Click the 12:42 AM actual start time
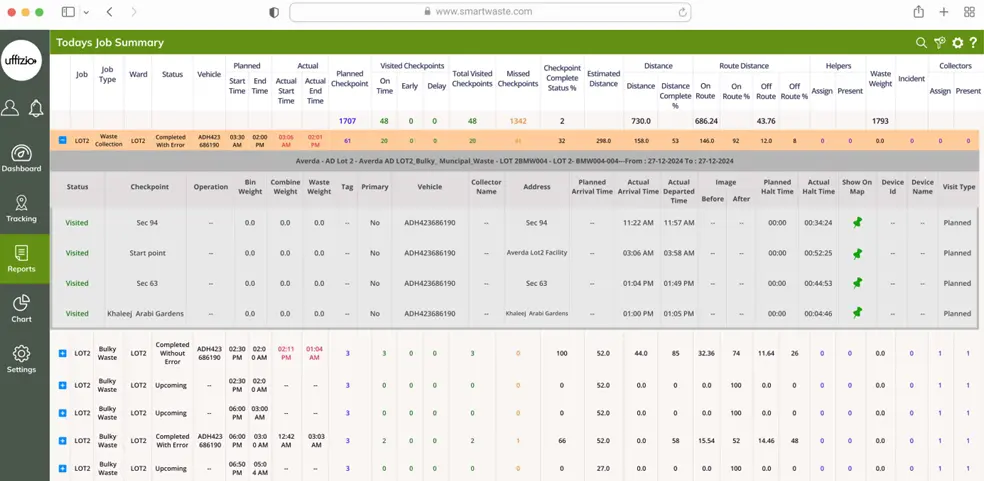 (286, 441)
